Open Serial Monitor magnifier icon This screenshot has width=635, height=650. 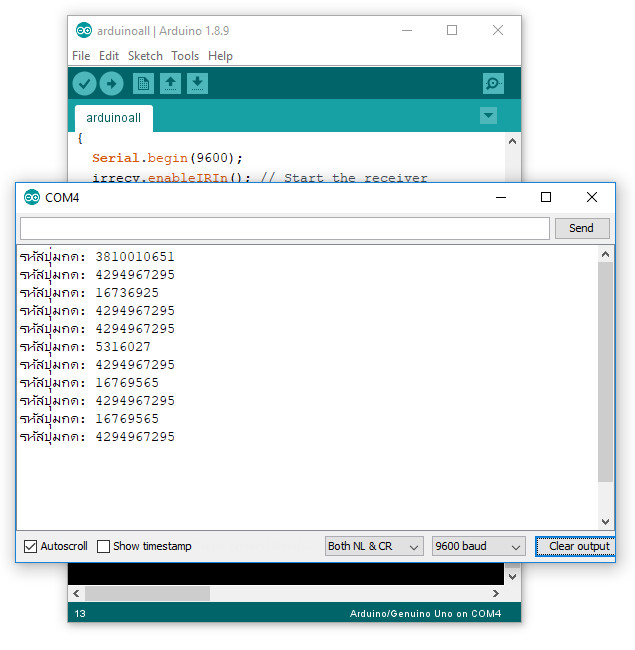point(493,84)
